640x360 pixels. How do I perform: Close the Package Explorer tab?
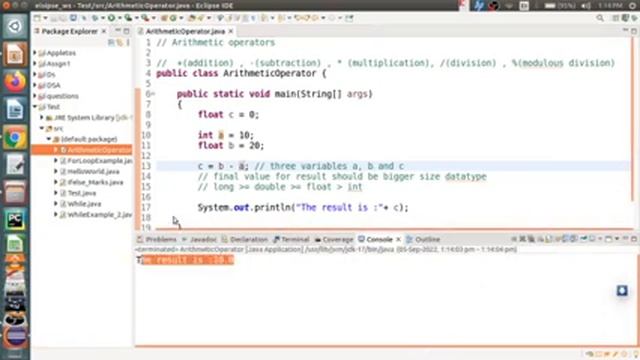click(x=104, y=31)
